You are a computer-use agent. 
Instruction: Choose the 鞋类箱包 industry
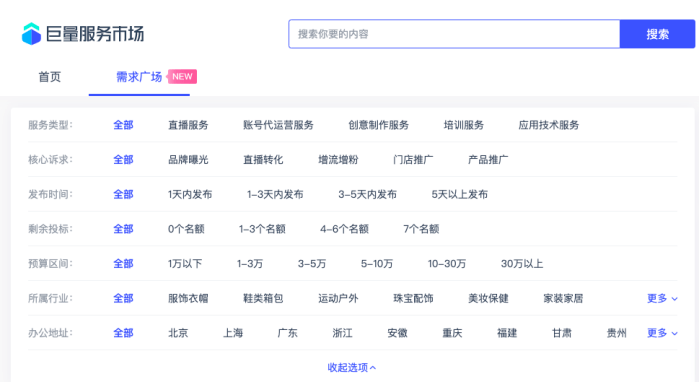[263, 298]
